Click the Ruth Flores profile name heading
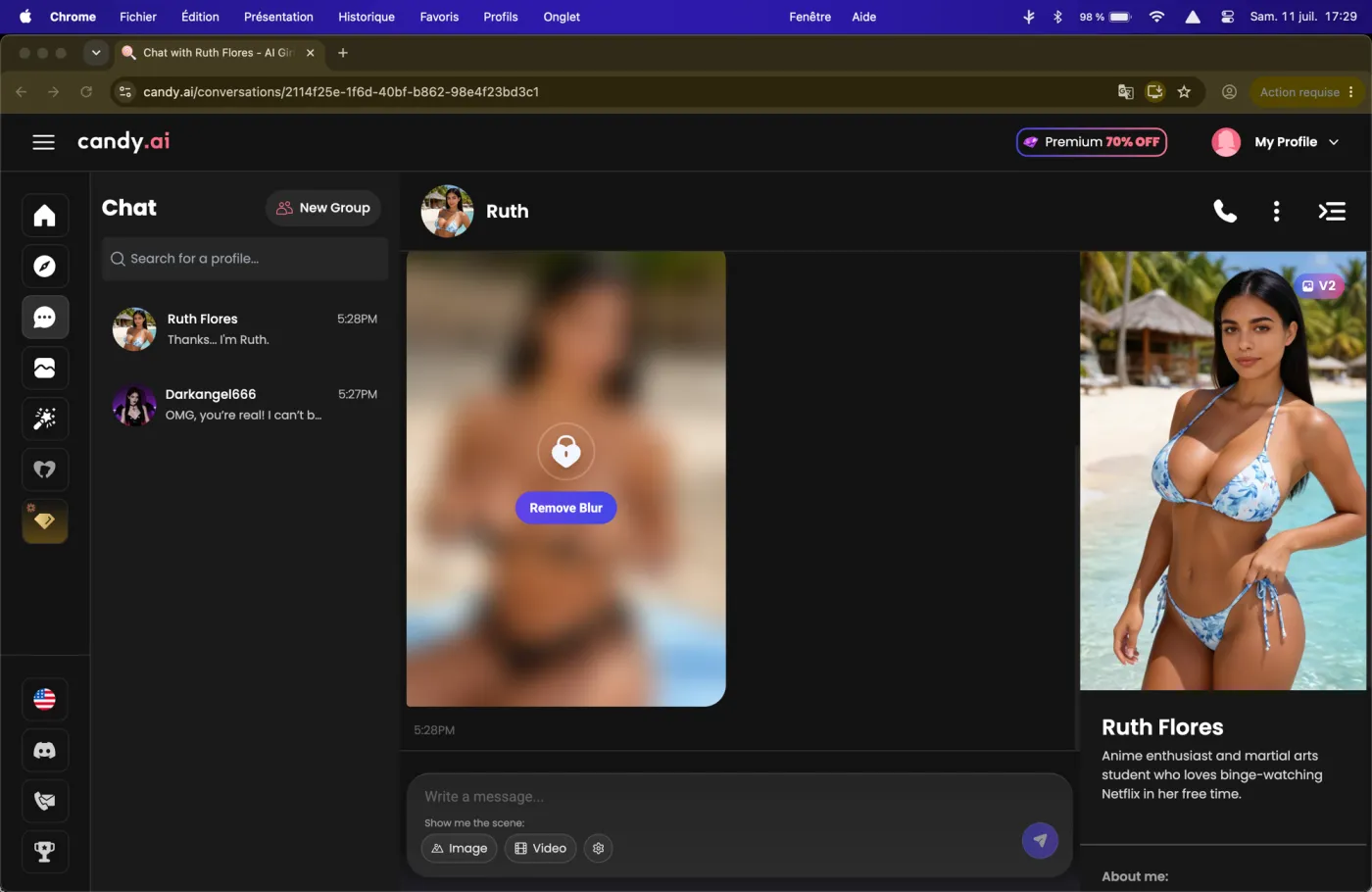This screenshot has width=1372, height=892. 1162,727
